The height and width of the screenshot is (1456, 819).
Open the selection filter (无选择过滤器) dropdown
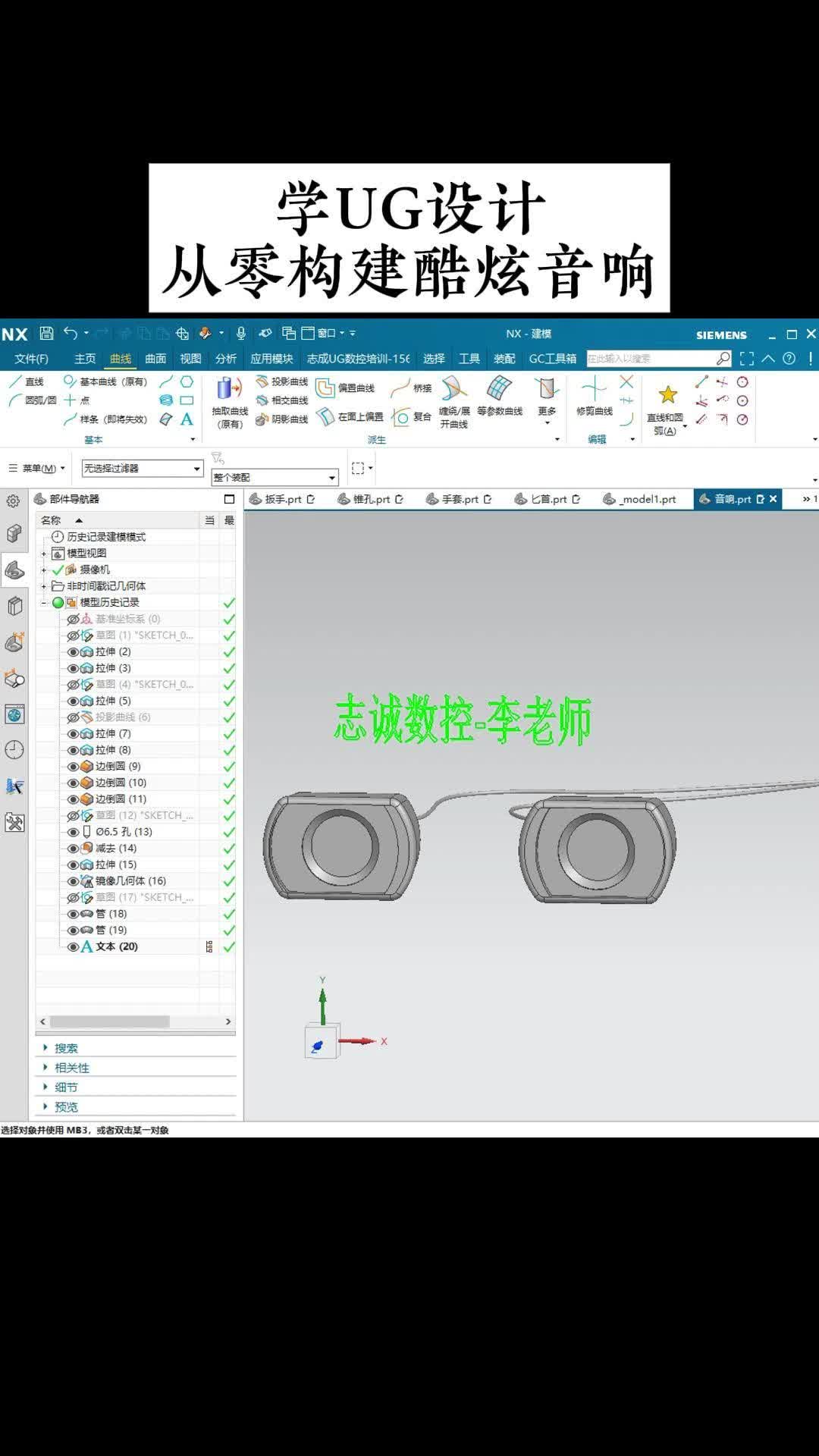coord(143,469)
